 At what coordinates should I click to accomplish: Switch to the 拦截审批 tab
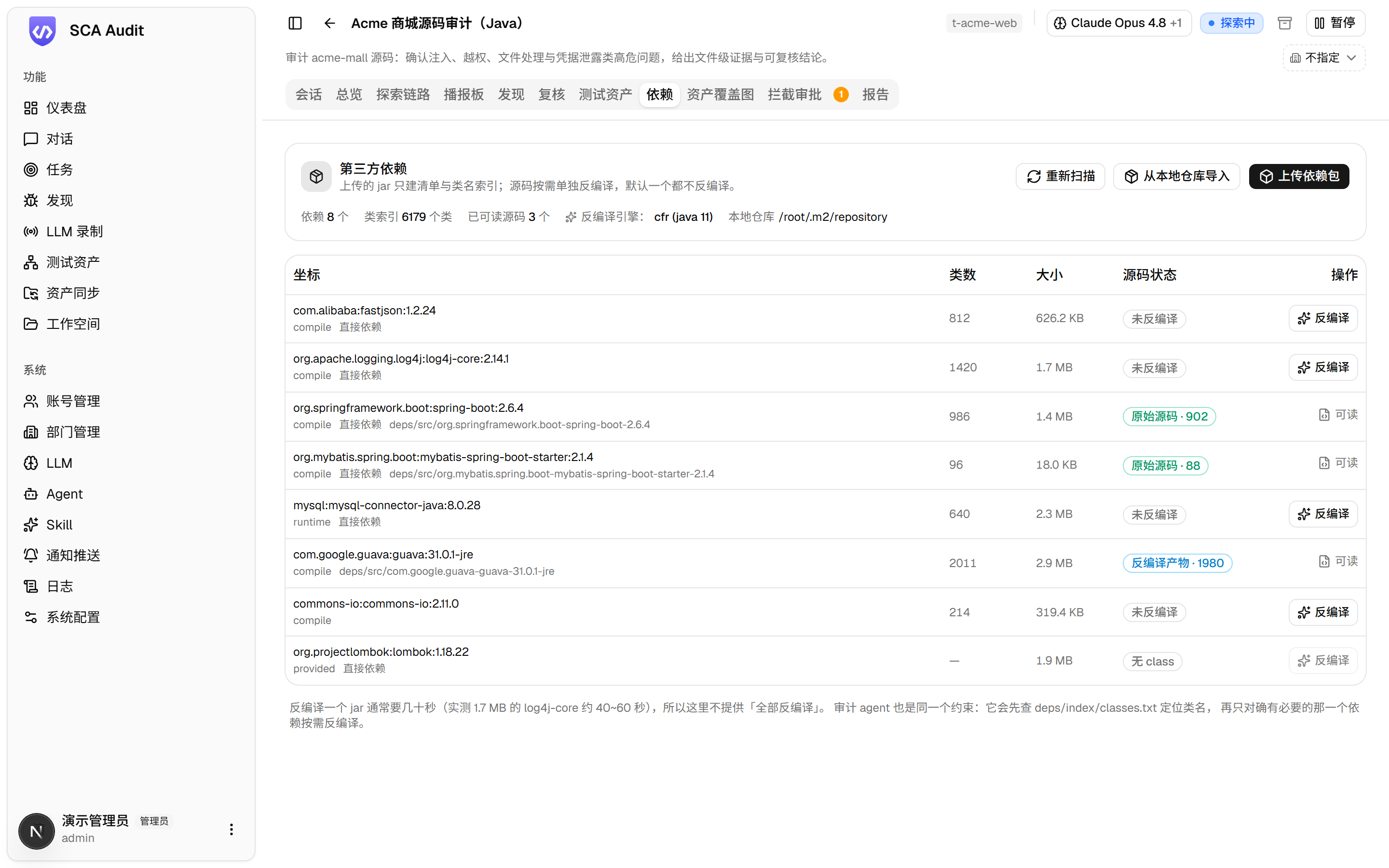[807, 94]
